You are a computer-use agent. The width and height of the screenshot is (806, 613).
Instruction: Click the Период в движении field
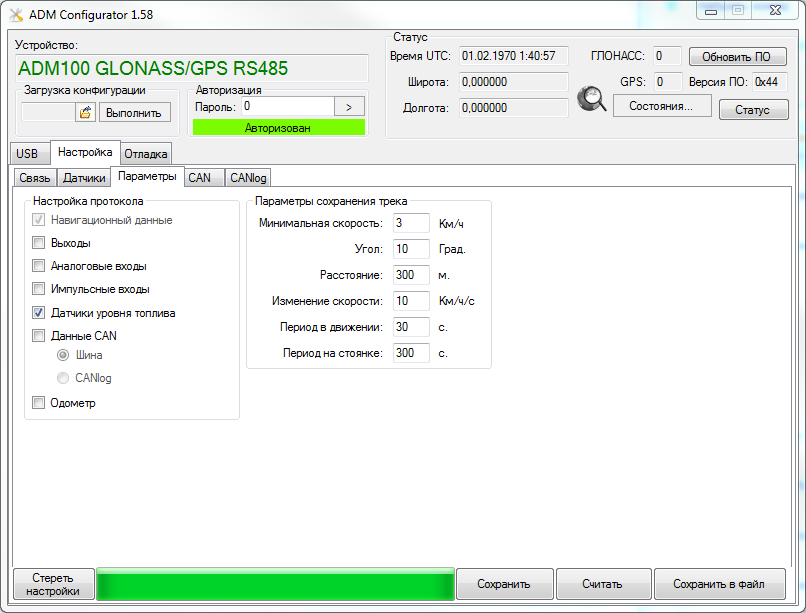(411, 327)
